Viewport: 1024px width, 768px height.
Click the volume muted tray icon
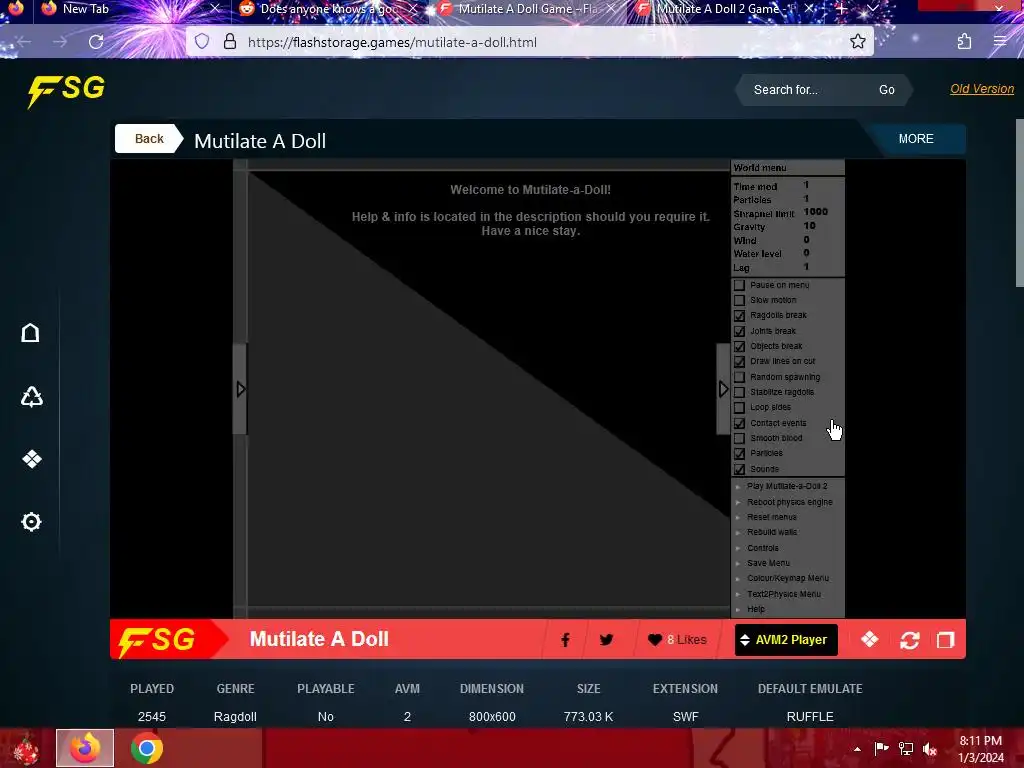[x=930, y=749]
